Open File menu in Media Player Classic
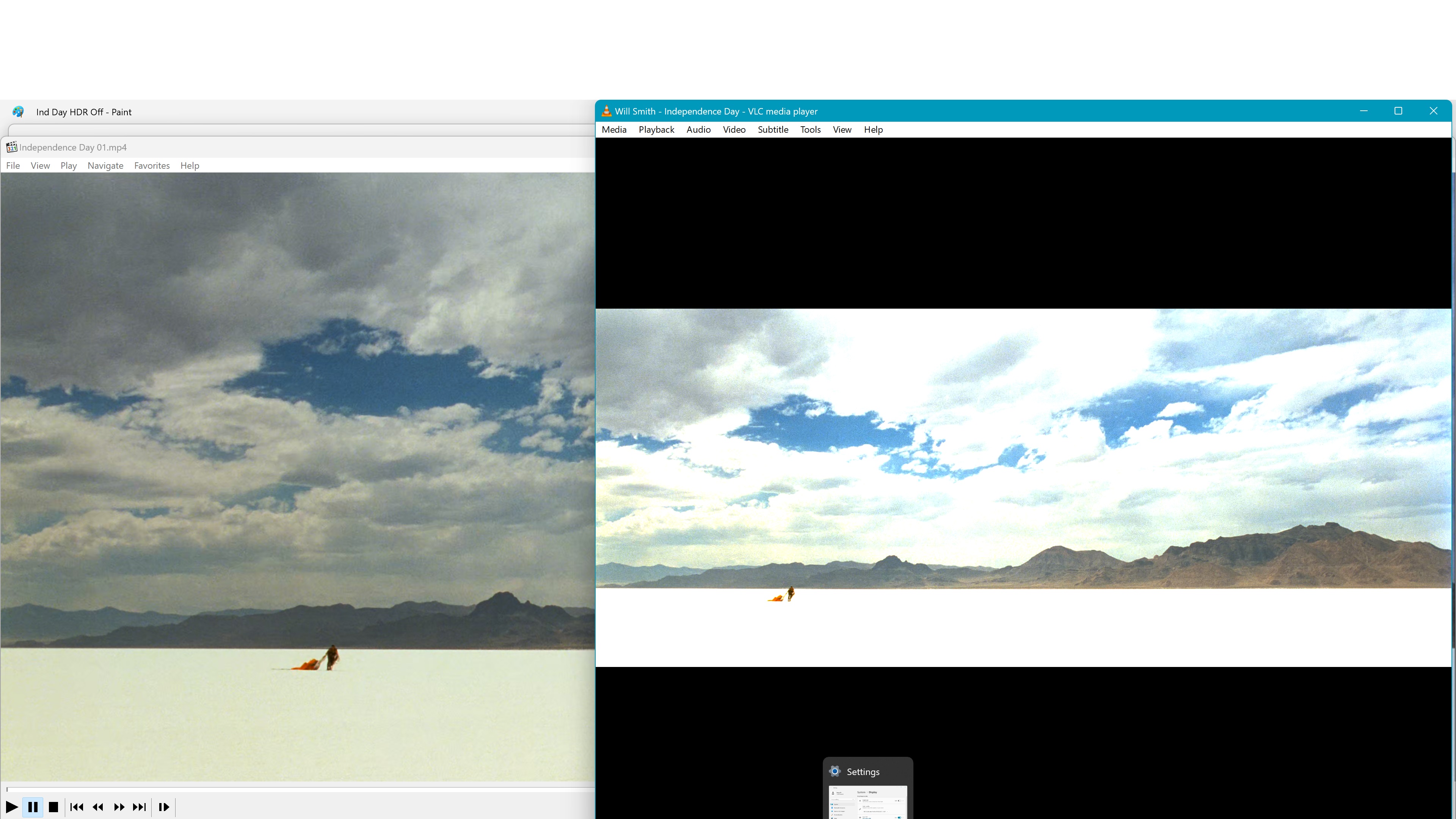 click(x=13, y=166)
